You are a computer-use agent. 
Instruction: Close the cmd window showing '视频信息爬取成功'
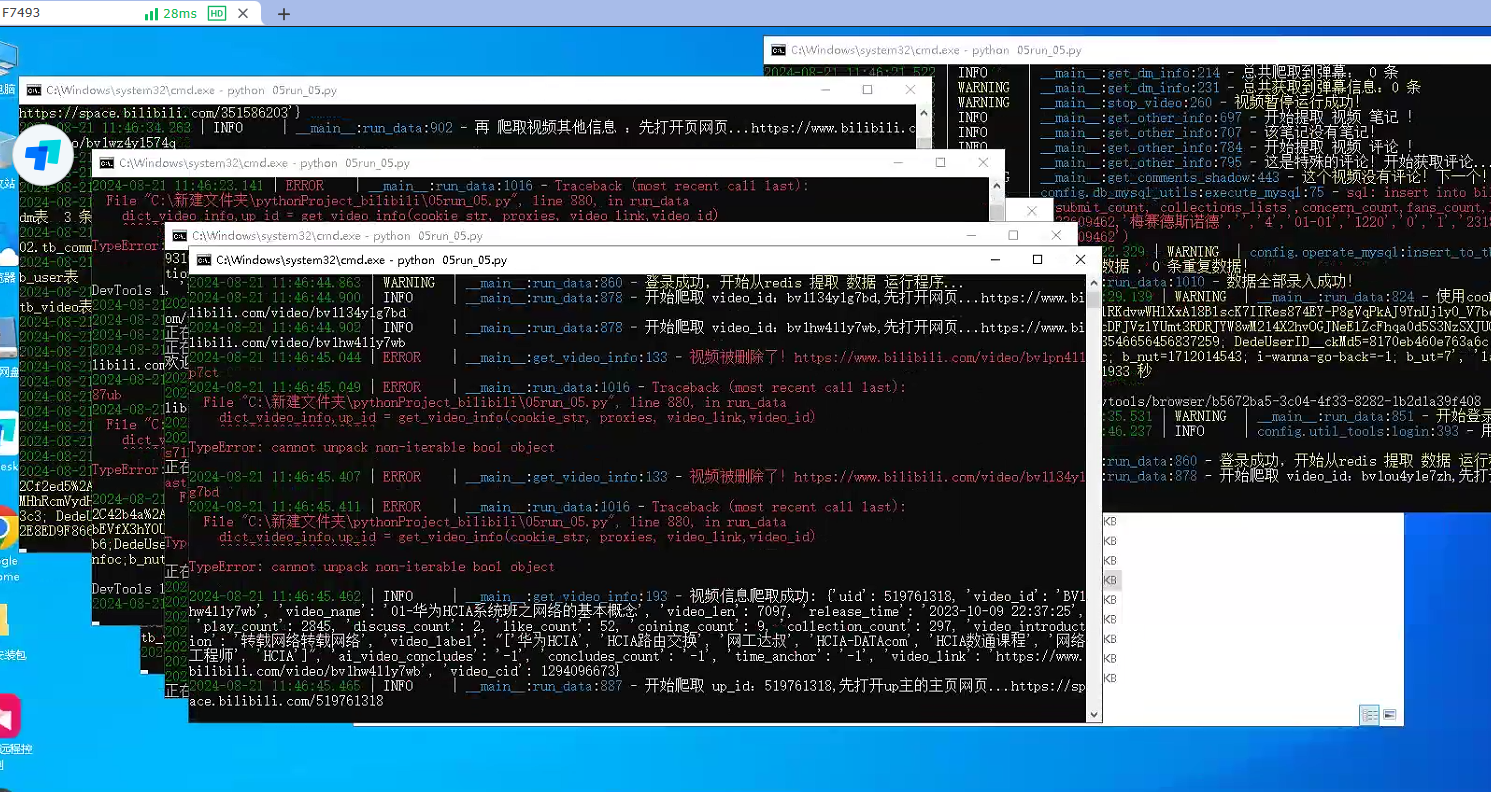(x=1080, y=260)
